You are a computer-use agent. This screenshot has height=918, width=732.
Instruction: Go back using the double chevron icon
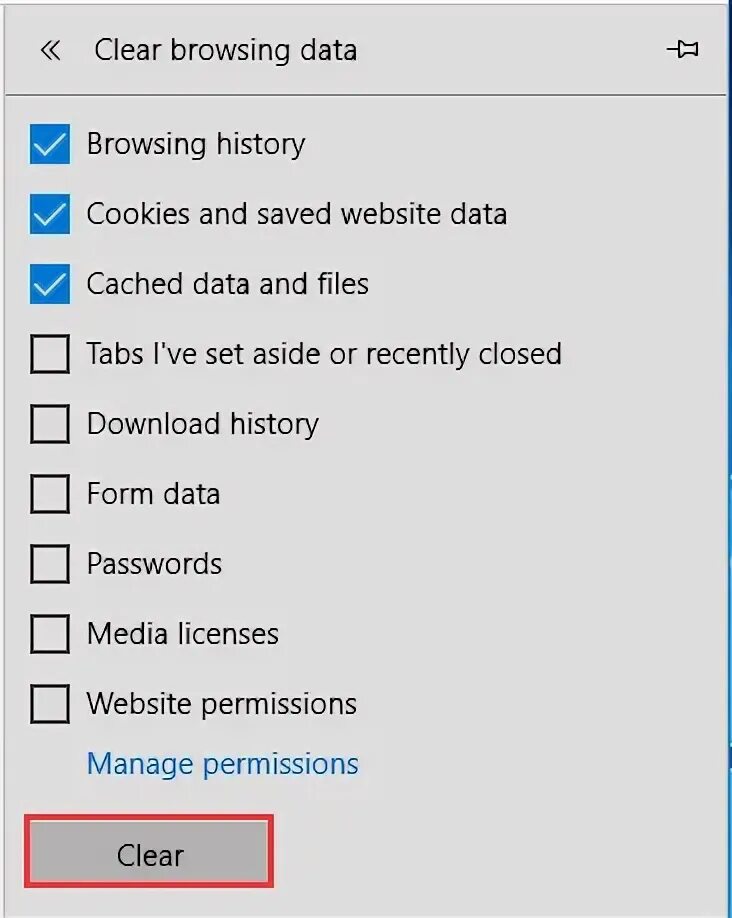coord(50,50)
